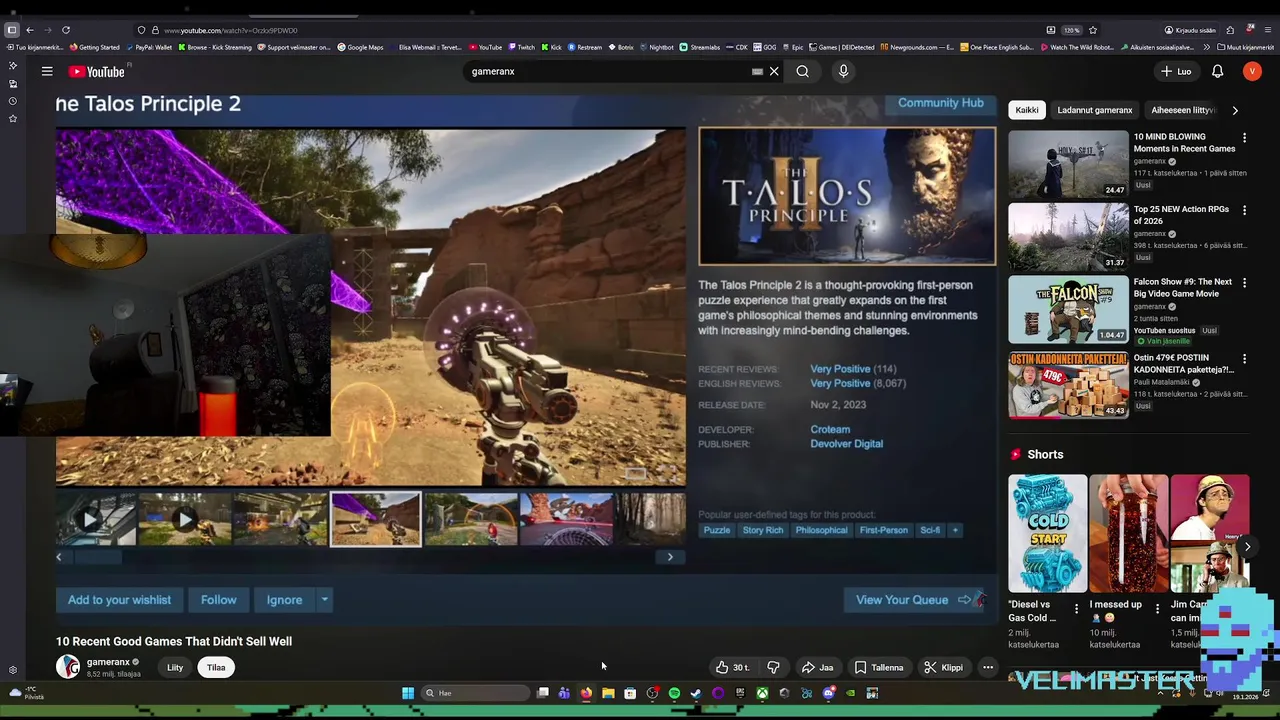Reload the page in the browser
This screenshot has height=720, width=1280.
66,30
